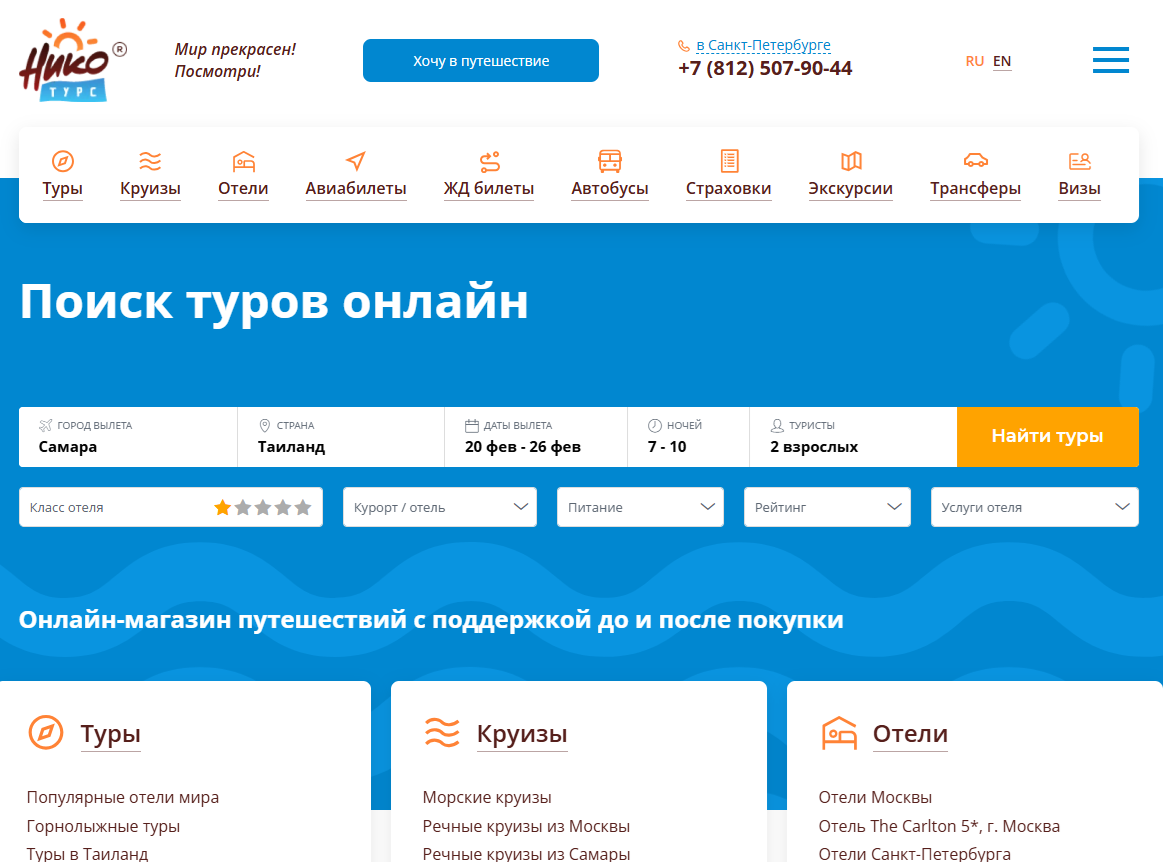Screen dimensions: 1163x862
Task: Expand the Рейтинг dropdown
Action: click(827, 507)
